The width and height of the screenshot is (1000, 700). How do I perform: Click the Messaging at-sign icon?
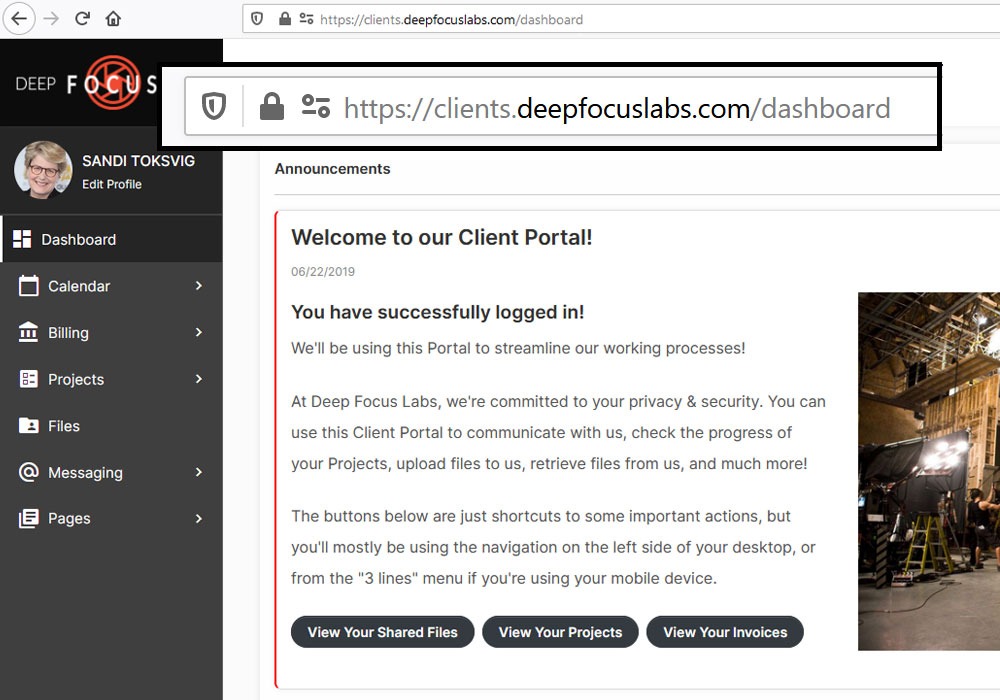pos(29,472)
